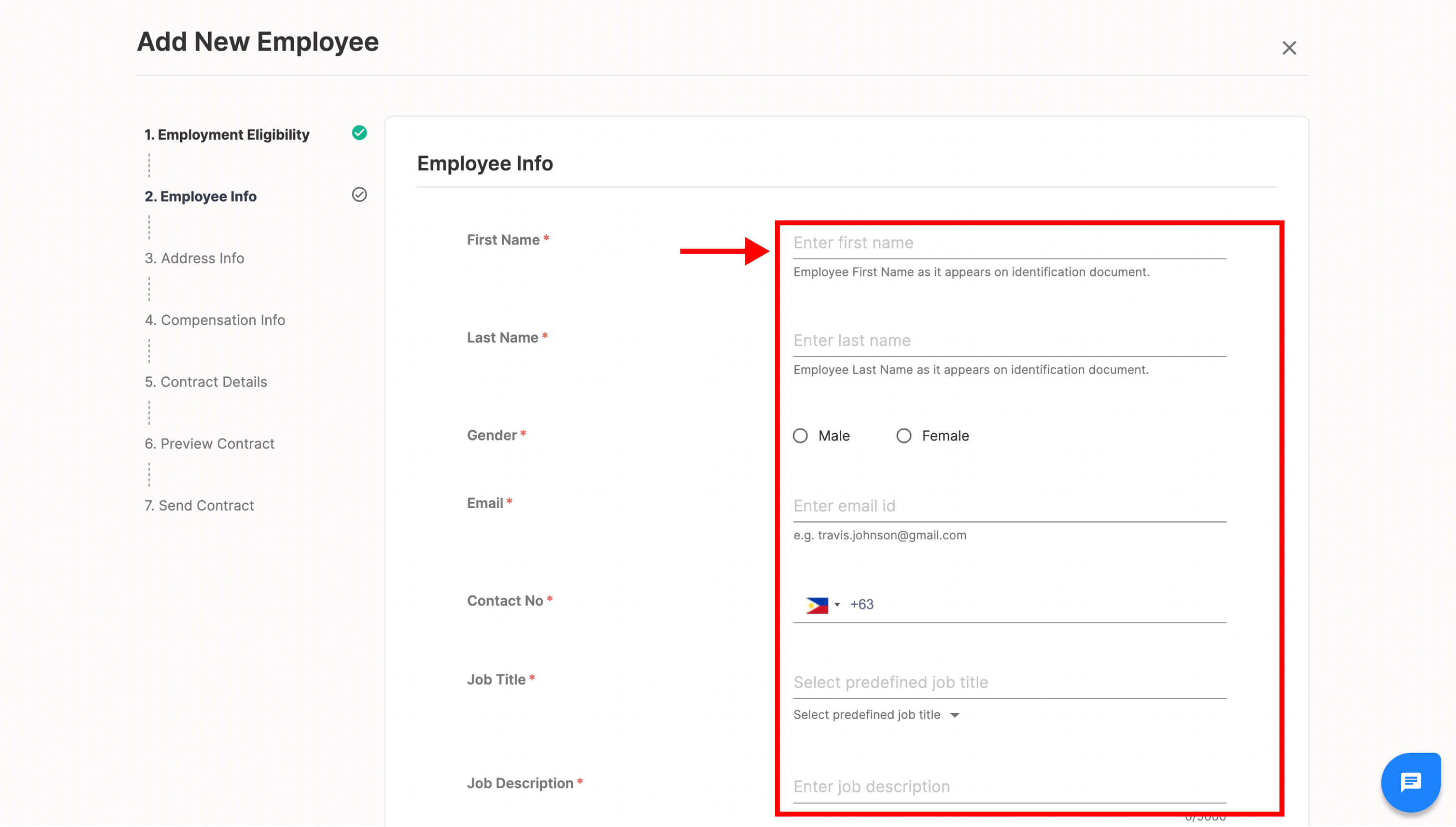Click the Philippines flag icon

(x=816, y=605)
